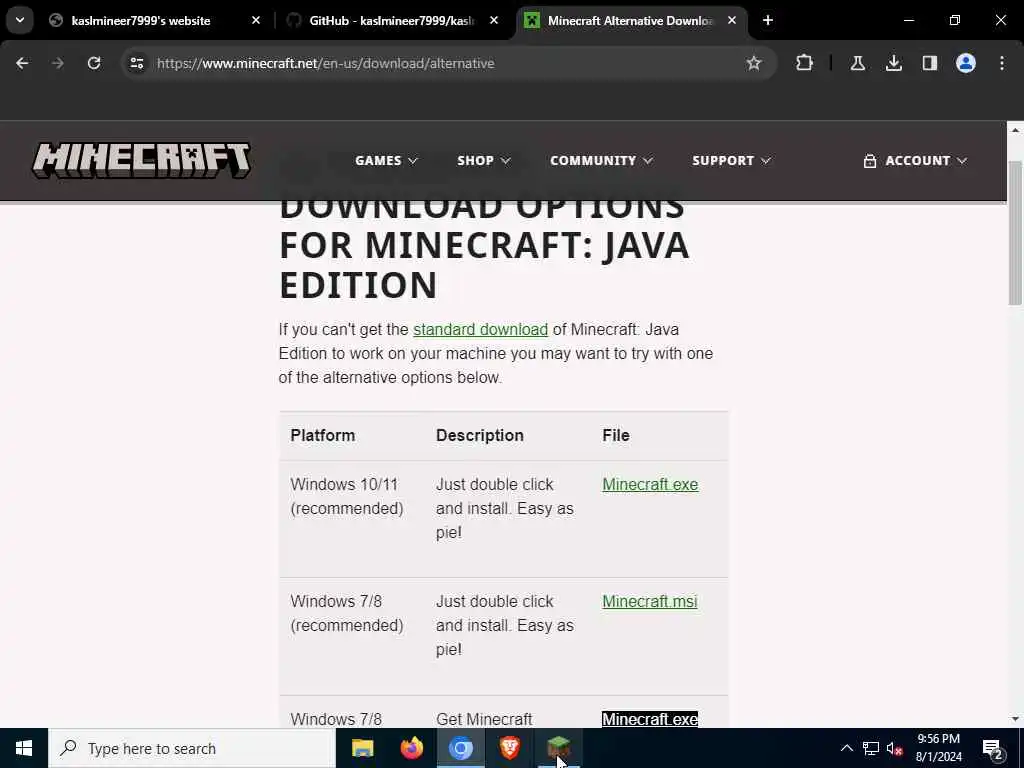Open the Chrome three-dot menu
Image resolution: width=1024 pixels, height=768 pixels.
[x=1002, y=63]
